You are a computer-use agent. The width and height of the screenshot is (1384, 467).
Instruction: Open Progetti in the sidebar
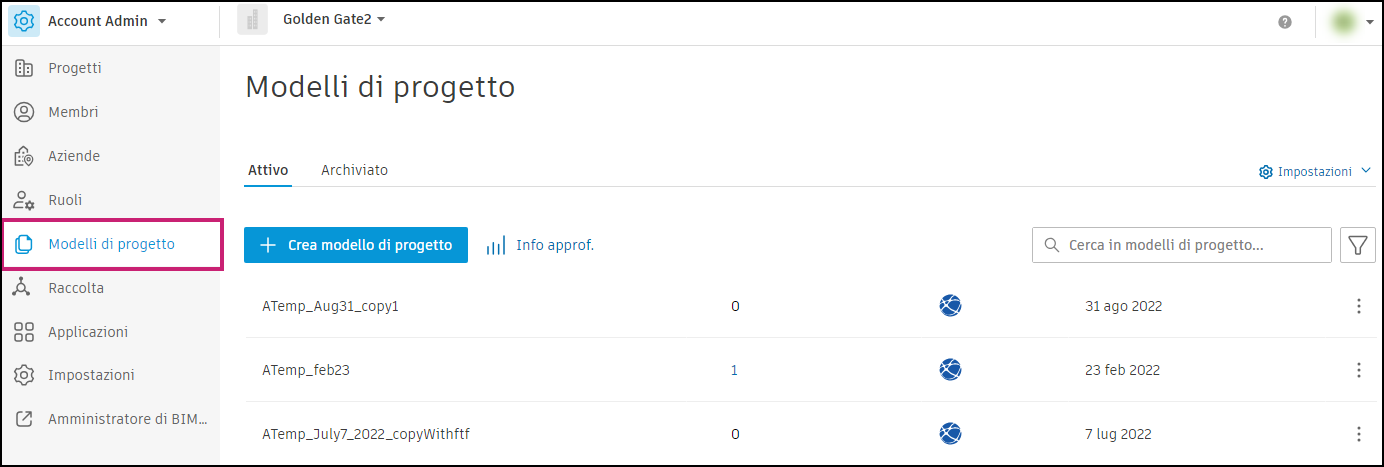tap(75, 68)
